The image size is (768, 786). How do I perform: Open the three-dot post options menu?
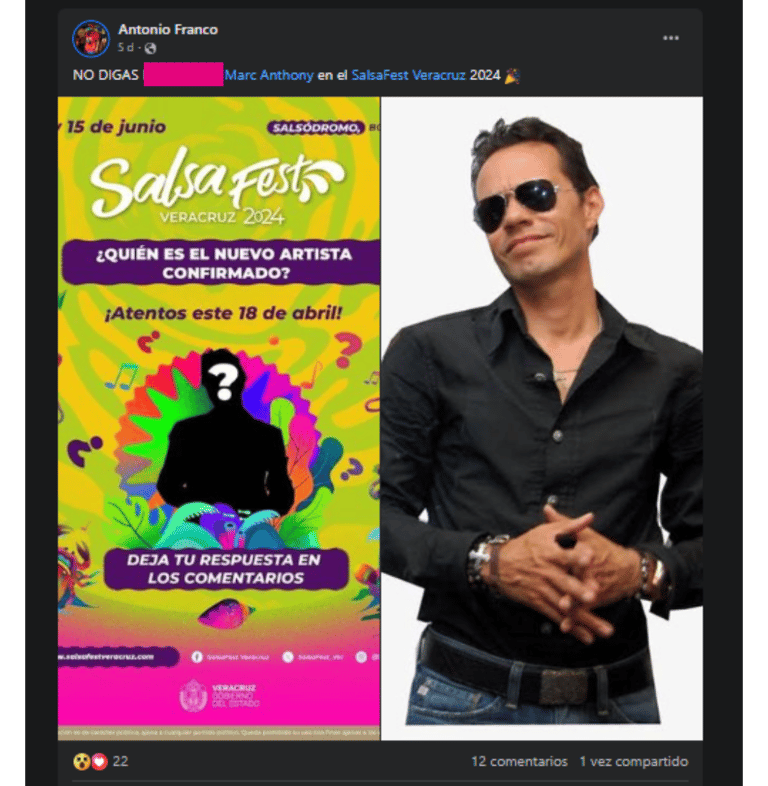coord(670,38)
